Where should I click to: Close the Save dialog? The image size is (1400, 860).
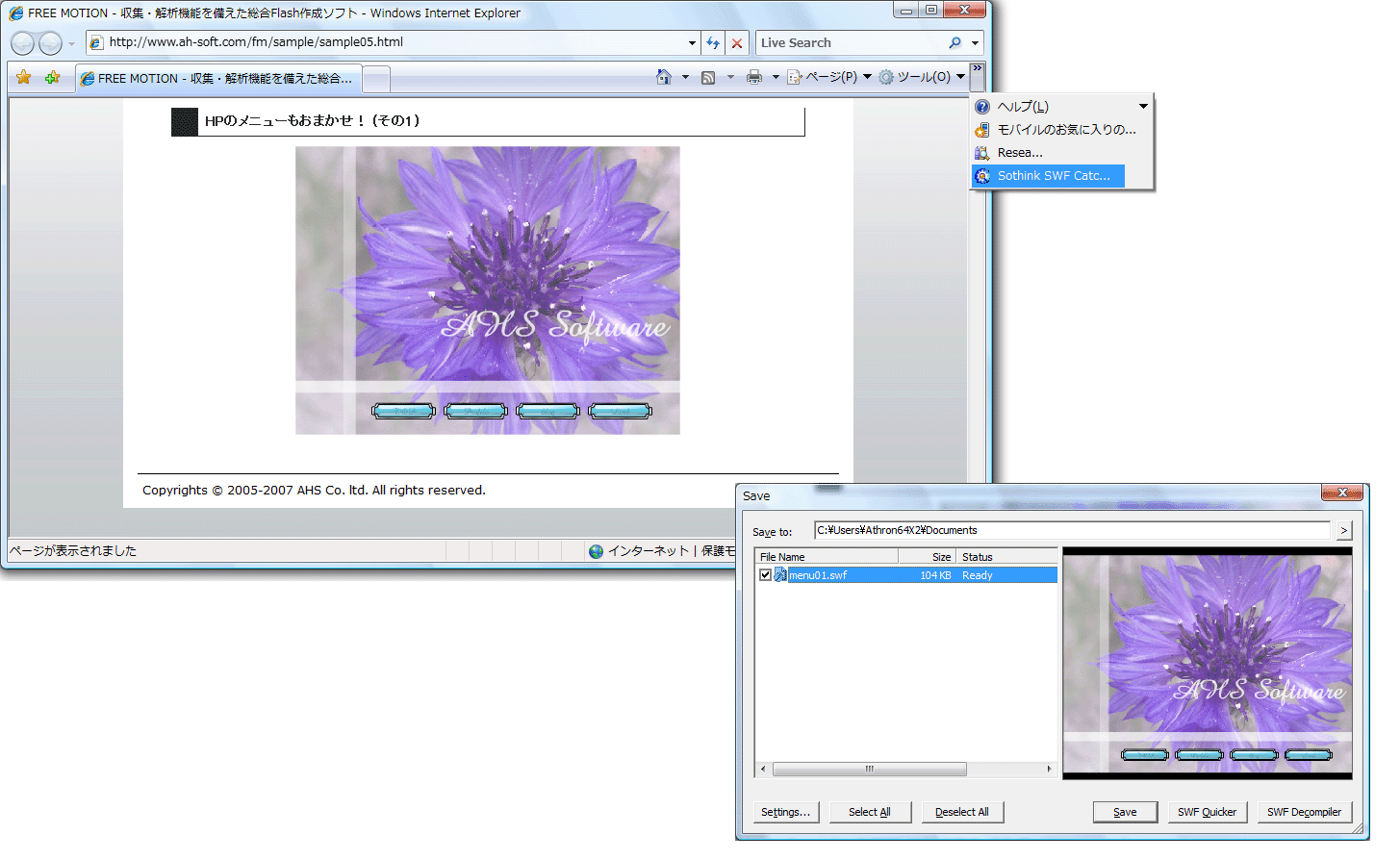click(1342, 493)
